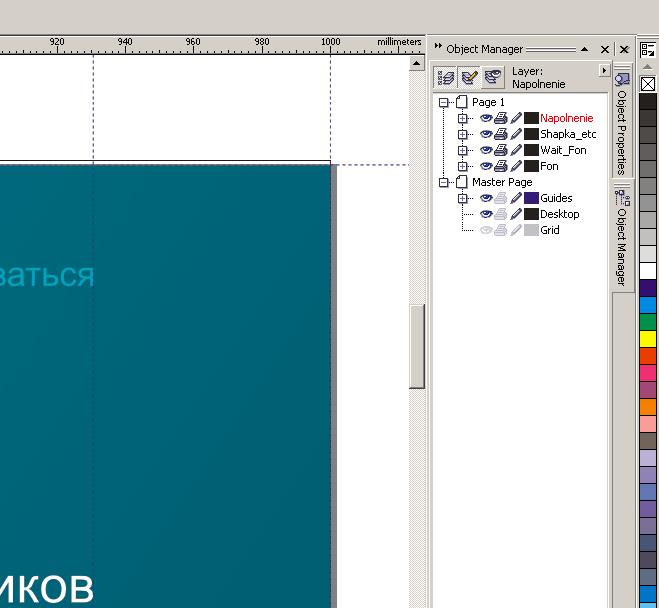Enable printing for Desktop layer
The height and width of the screenshot is (608, 659).
[501, 214]
